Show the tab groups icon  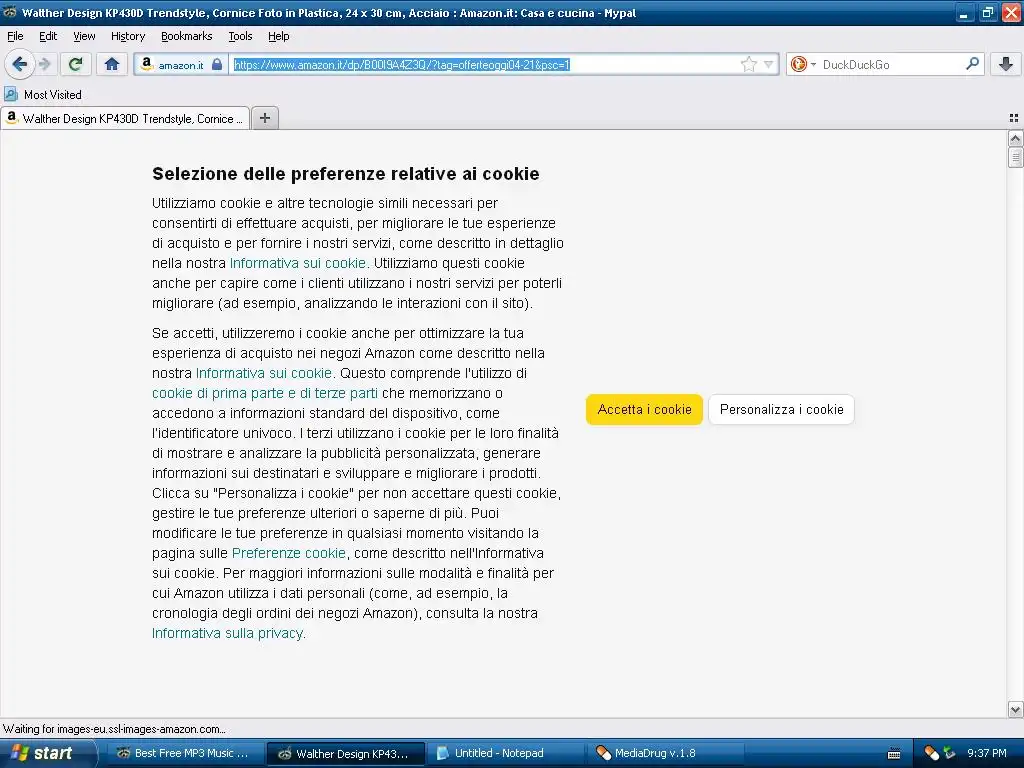point(1014,118)
